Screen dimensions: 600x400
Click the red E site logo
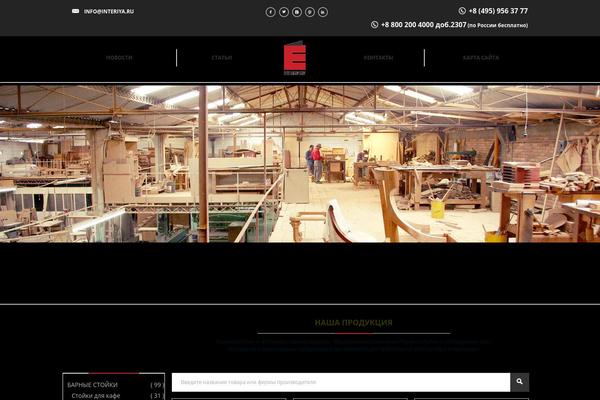click(294, 57)
